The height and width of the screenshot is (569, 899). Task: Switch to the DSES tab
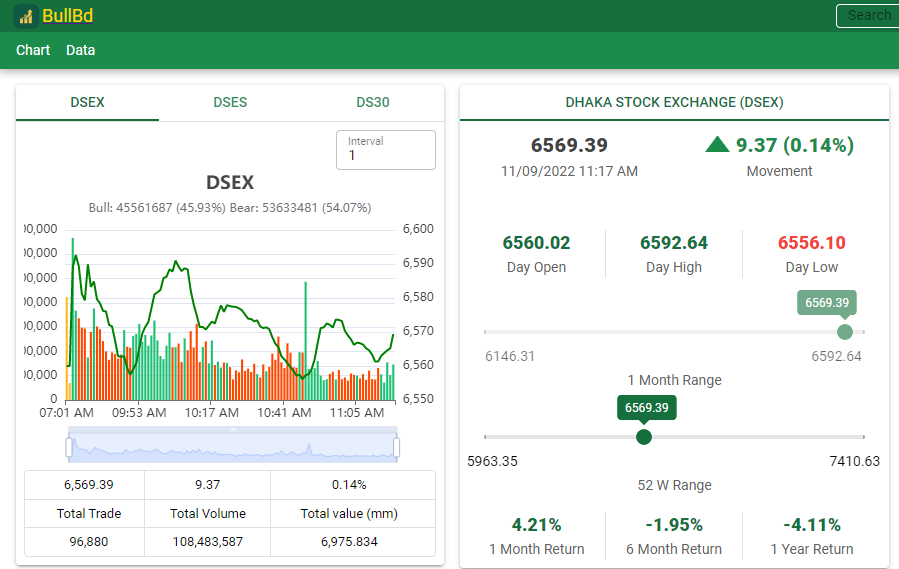coord(230,102)
